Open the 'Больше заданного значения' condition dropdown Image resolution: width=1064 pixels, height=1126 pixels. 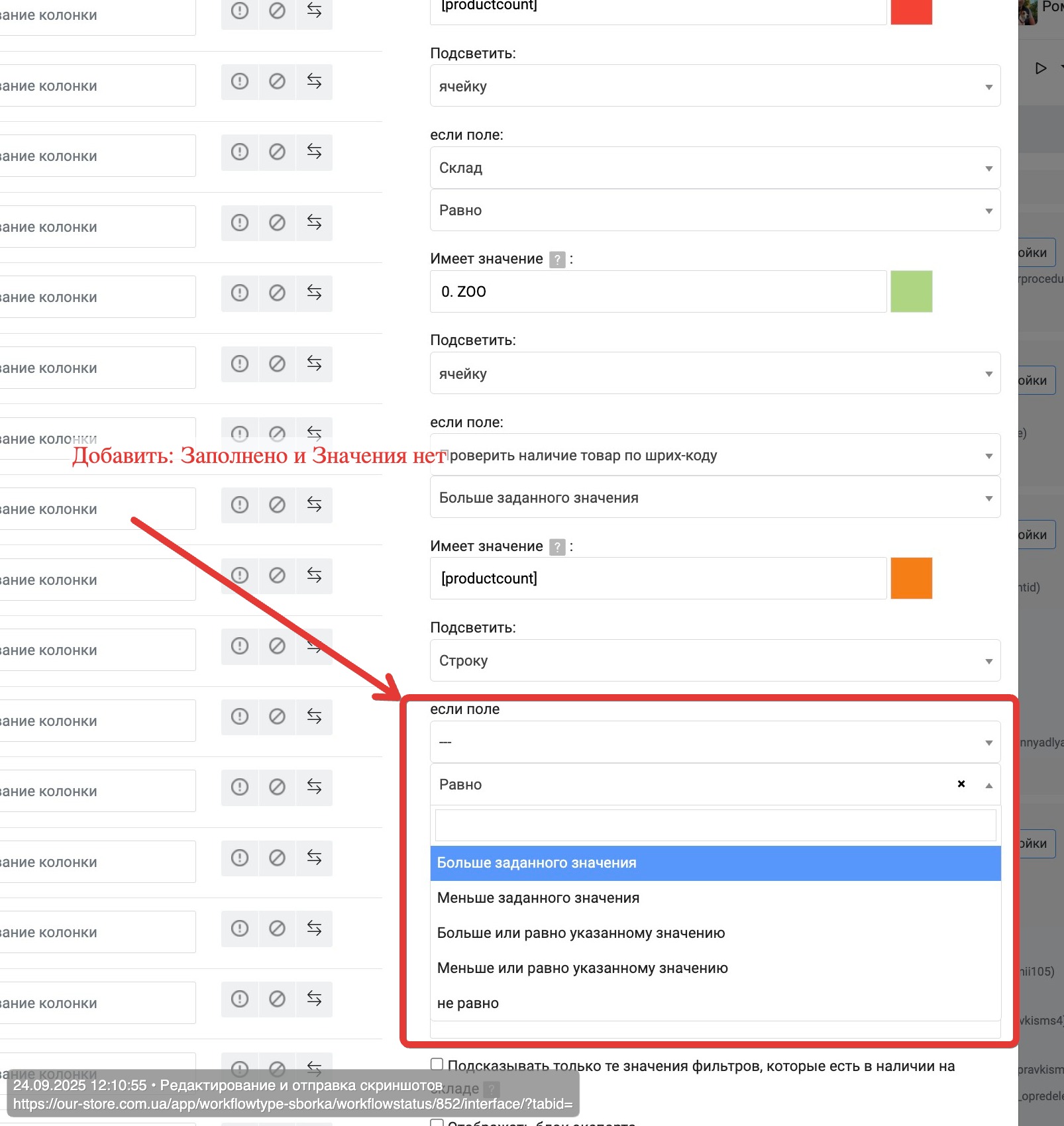coord(715,497)
